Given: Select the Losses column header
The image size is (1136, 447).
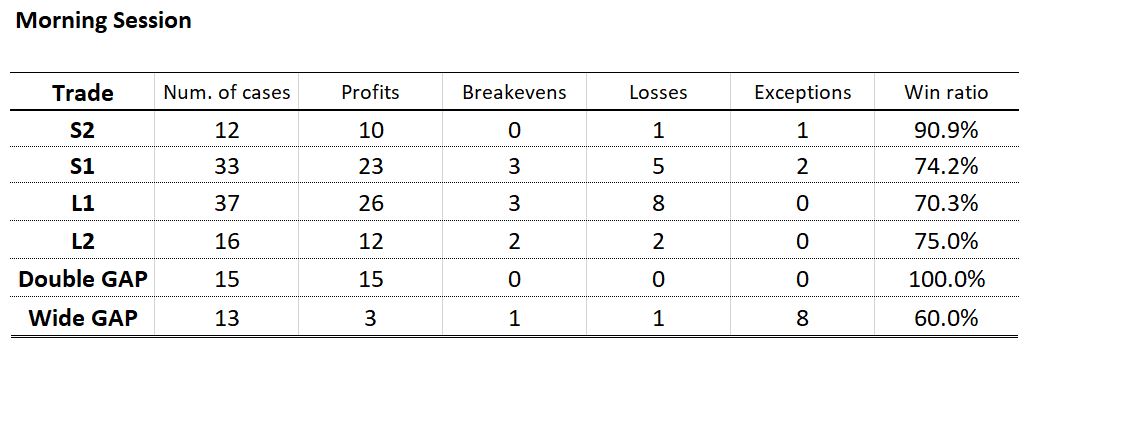Looking at the screenshot, I should (x=658, y=93).
